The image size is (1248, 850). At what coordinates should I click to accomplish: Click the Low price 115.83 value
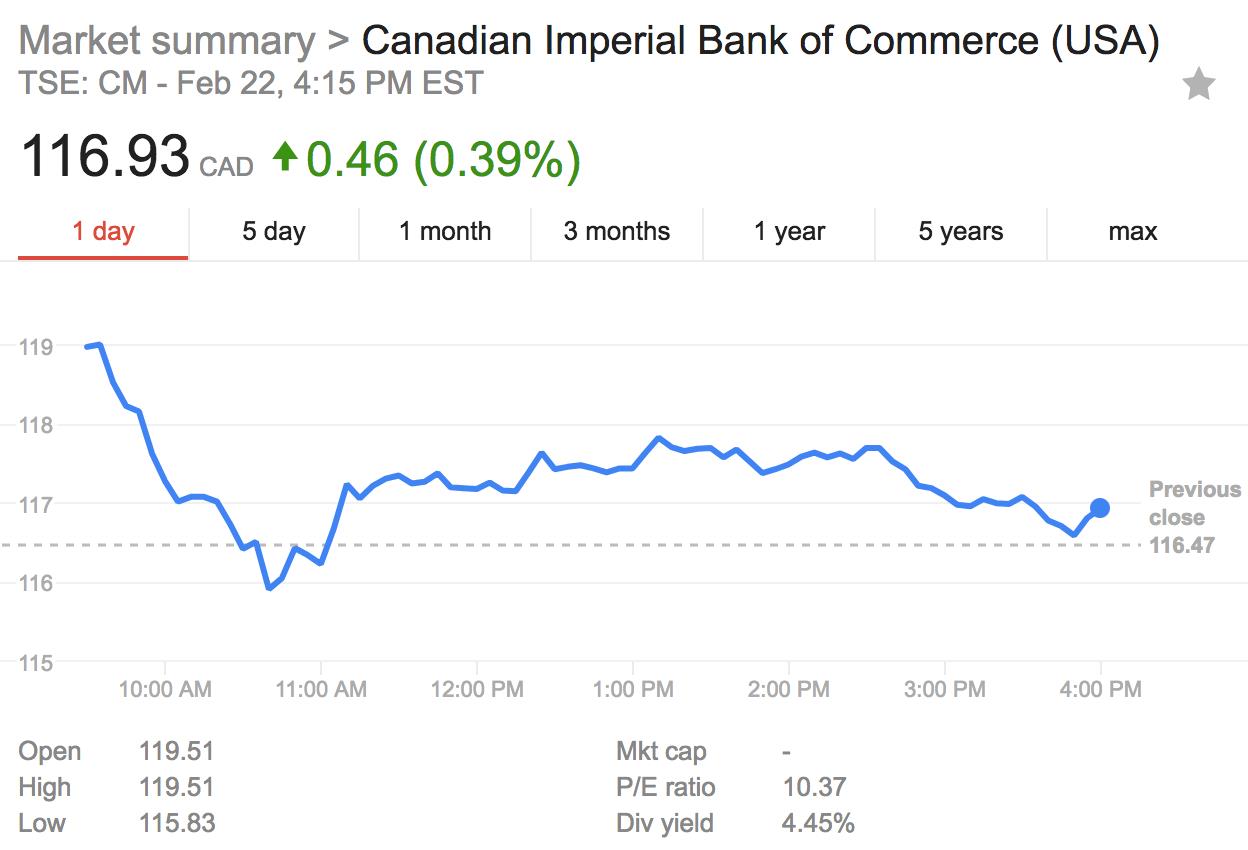pyautogui.click(x=176, y=823)
